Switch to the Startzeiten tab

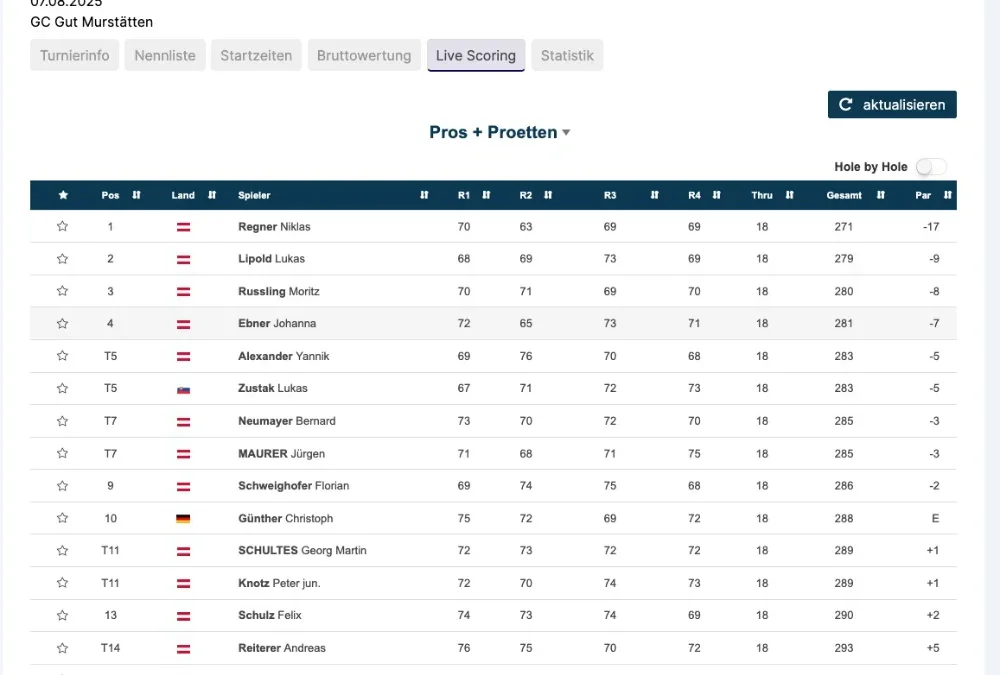256,56
